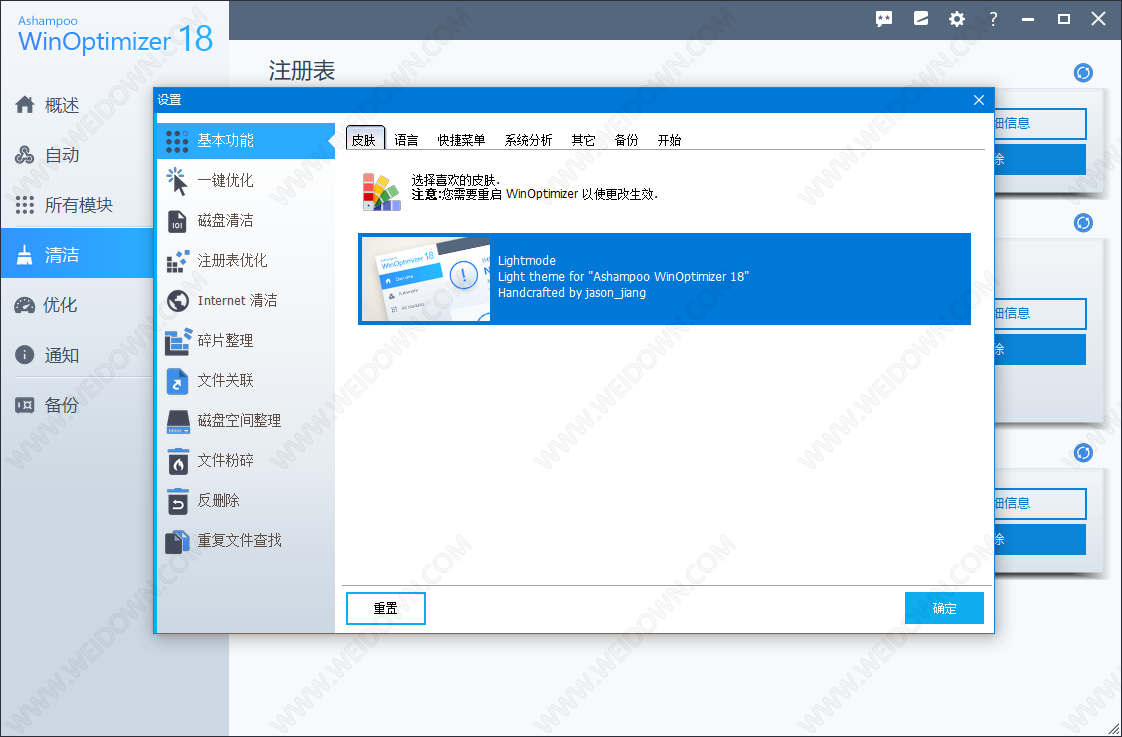Select 重复文件查找 label in settings list
Viewport: 1122px width, 737px height.
coord(240,542)
